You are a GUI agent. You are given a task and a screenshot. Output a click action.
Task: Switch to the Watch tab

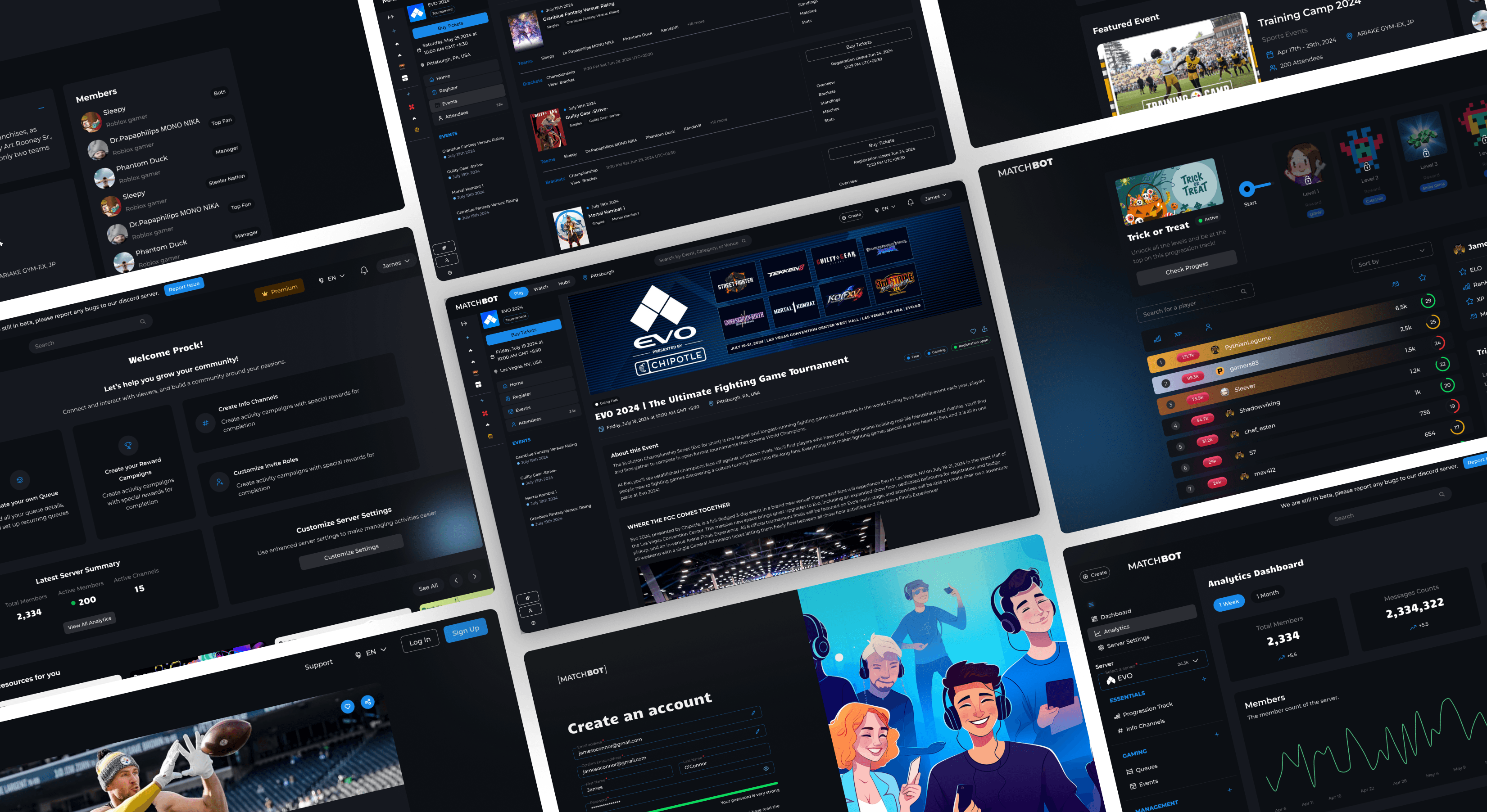541,288
